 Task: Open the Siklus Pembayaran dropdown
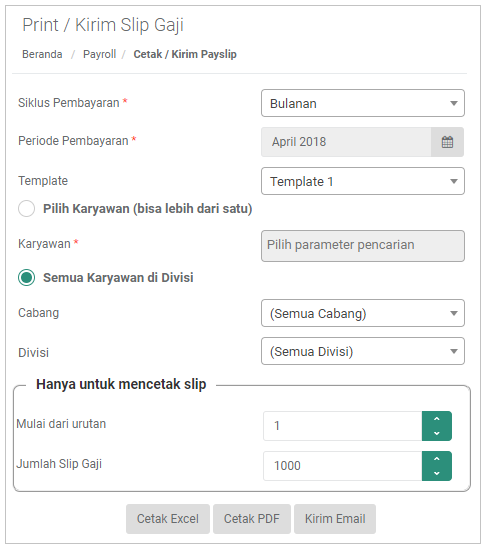coord(363,103)
